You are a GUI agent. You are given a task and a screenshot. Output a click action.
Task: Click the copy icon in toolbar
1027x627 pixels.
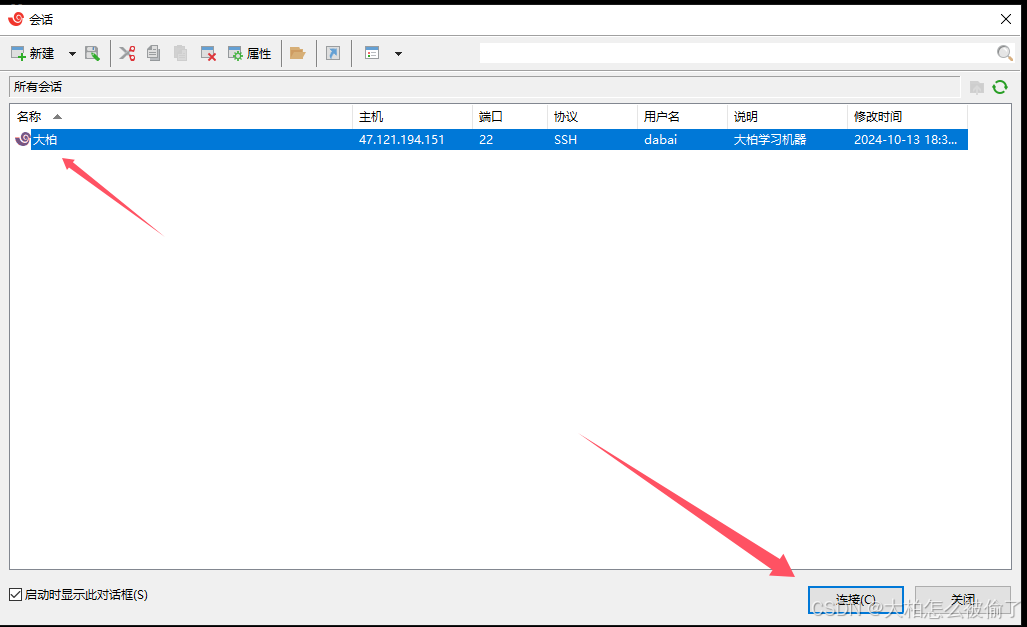pyautogui.click(x=153, y=53)
